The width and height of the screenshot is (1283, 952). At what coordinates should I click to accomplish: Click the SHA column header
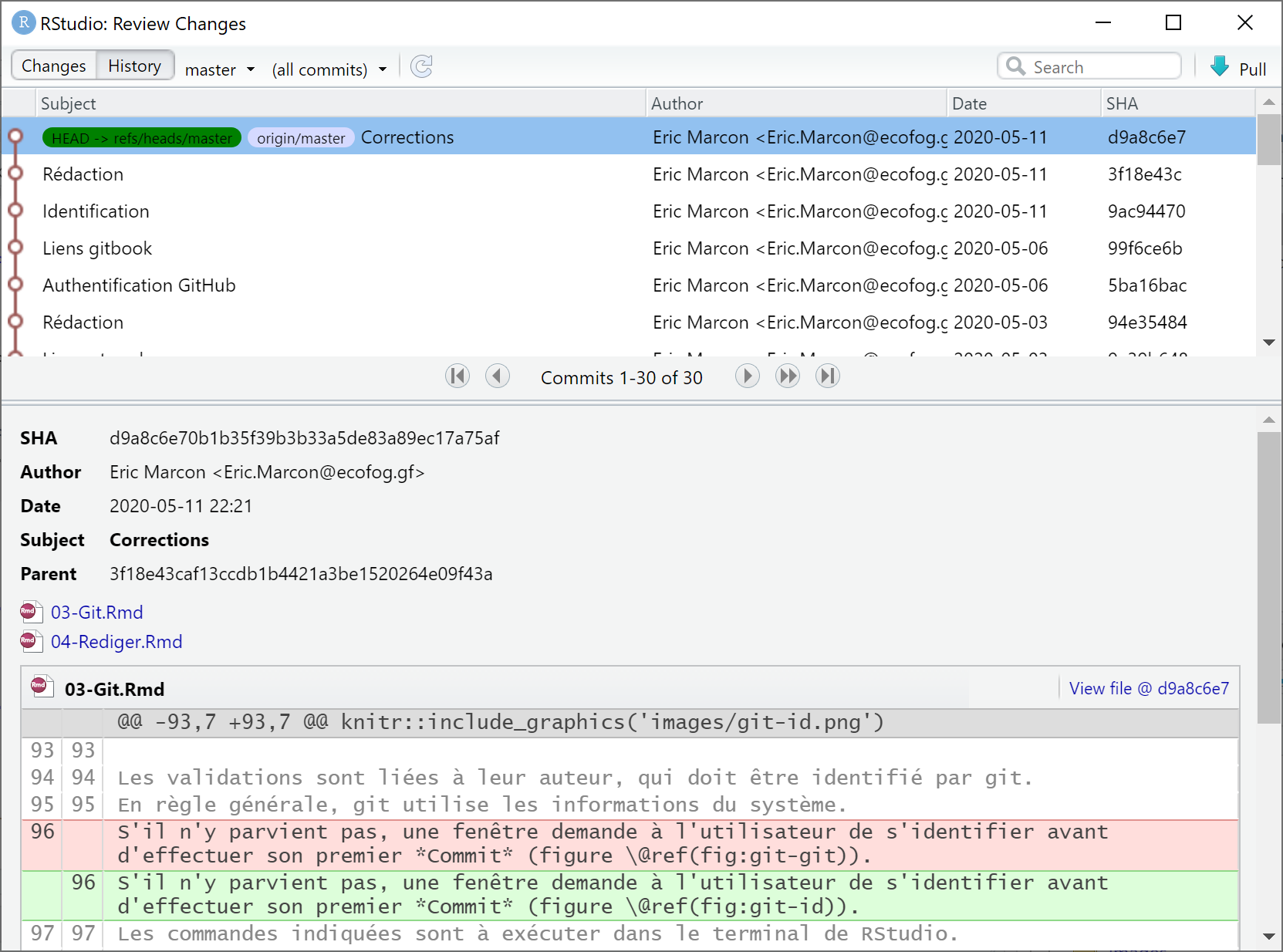click(1178, 103)
